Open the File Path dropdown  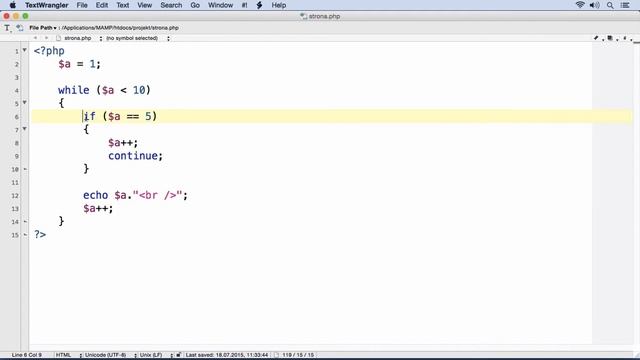pyautogui.click(x=43, y=28)
